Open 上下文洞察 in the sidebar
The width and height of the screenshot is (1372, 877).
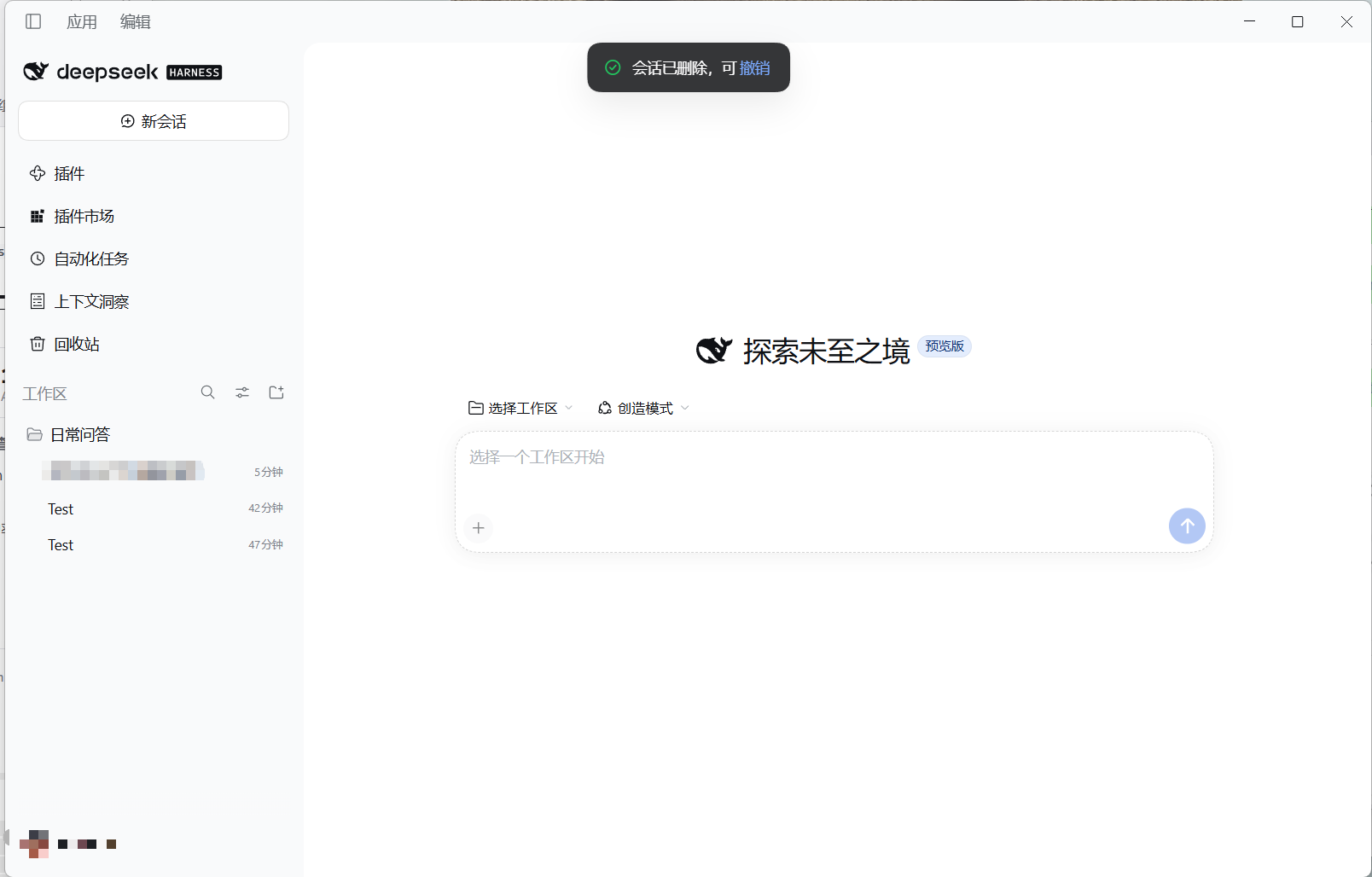(154, 302)
